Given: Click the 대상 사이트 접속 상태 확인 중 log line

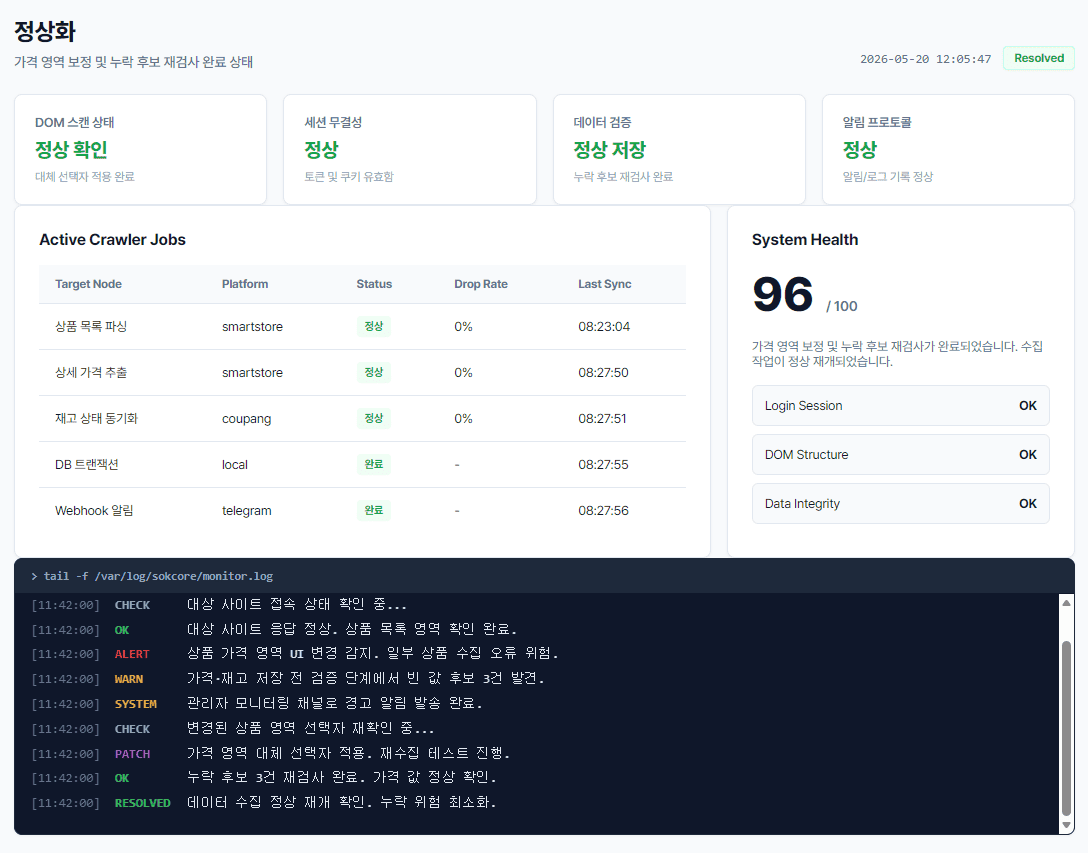Looking at the screenshot, I should click(297, 605).
